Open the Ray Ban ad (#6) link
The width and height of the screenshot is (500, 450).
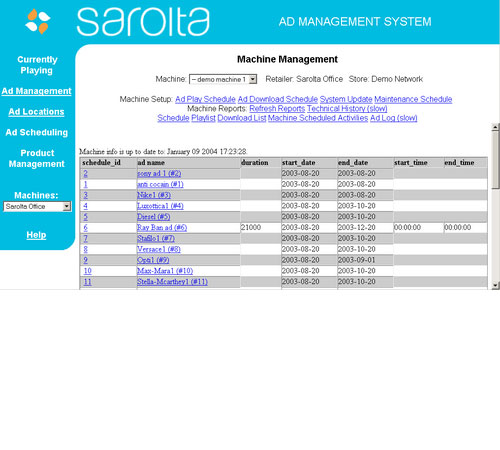coord(162,228)
